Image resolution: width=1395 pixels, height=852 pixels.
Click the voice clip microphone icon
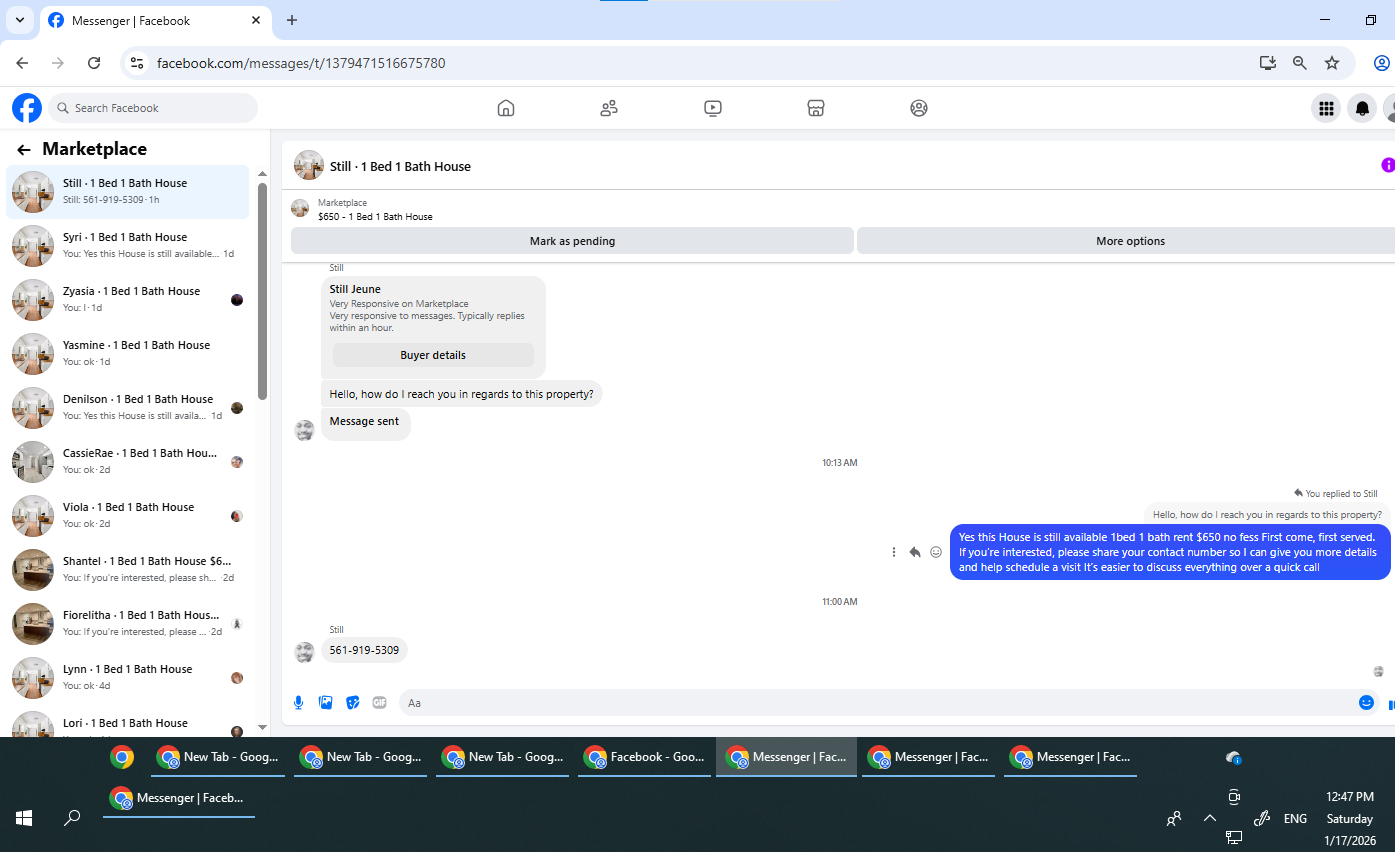click(298, 703)
